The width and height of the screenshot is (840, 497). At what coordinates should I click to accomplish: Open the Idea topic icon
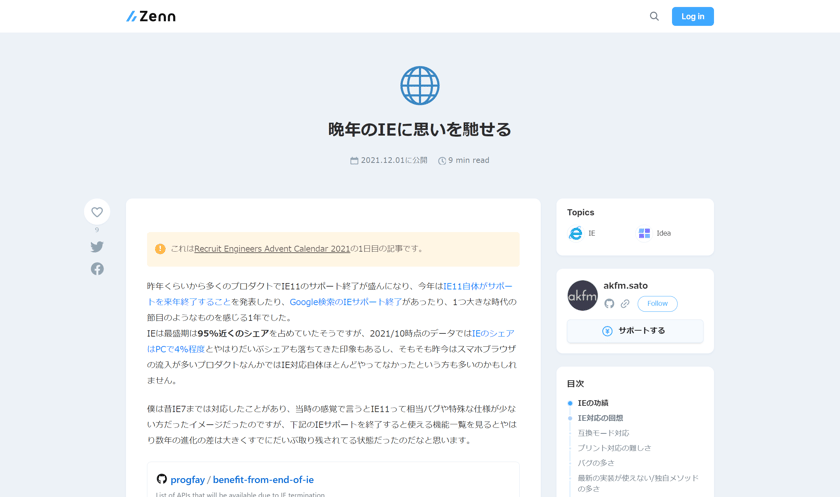(x=644, y=234)
